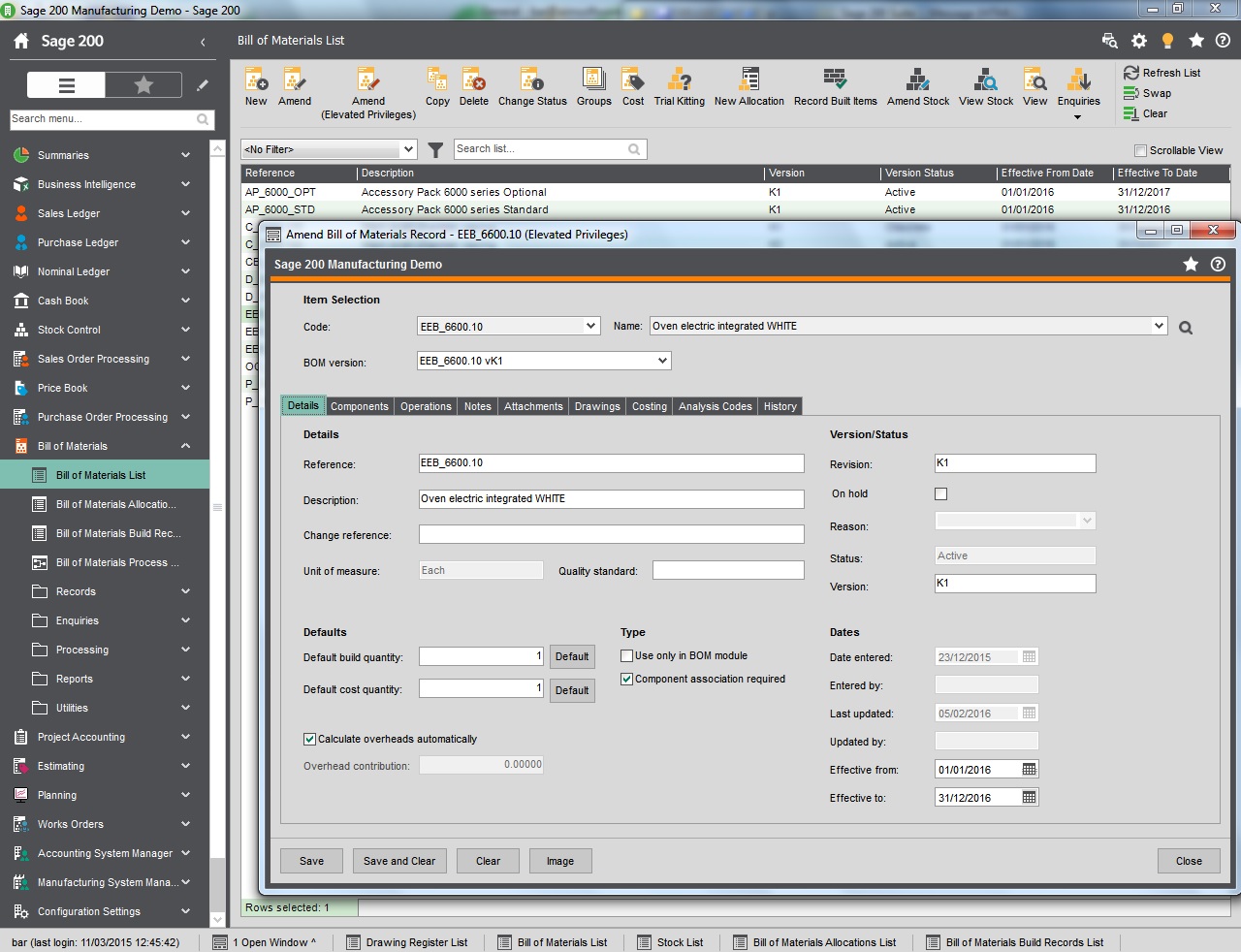1241x952 pixels.
Task: Open Drawing Register List in window bar
Action: (407, 942)
